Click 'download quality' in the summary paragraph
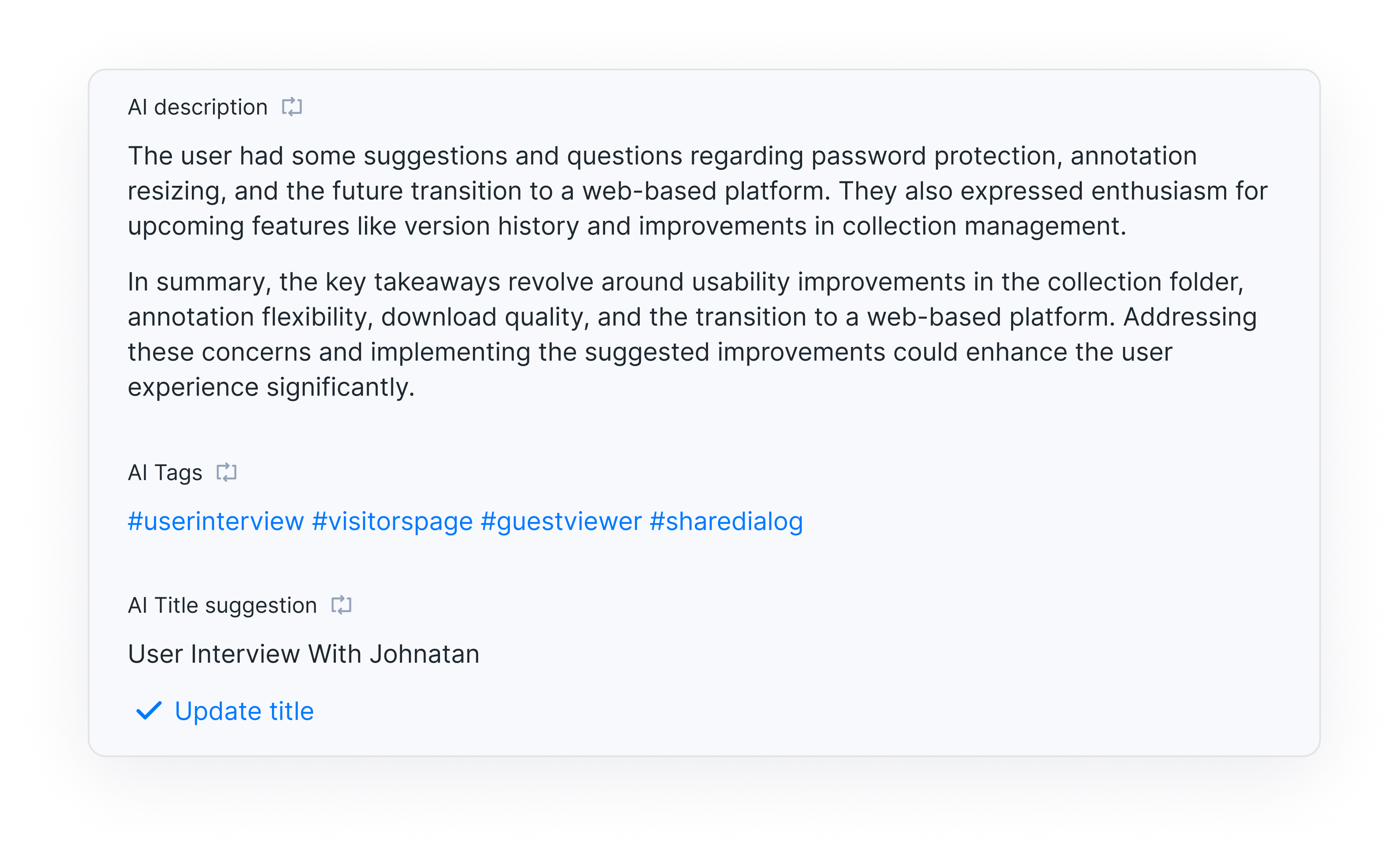 [x=485, y=317]
